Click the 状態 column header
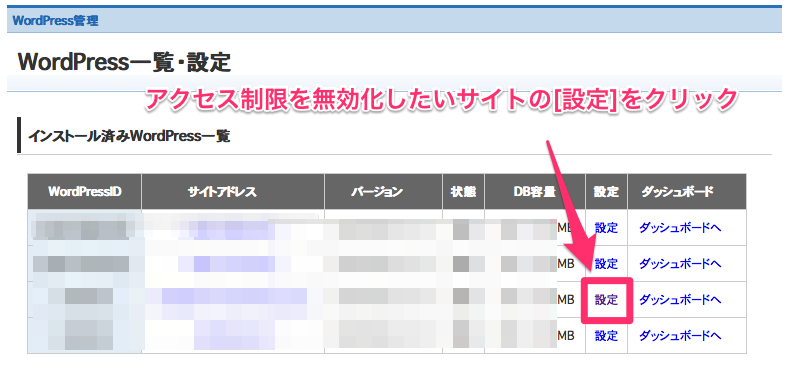 pyautogui.click(x=463, y=192)
